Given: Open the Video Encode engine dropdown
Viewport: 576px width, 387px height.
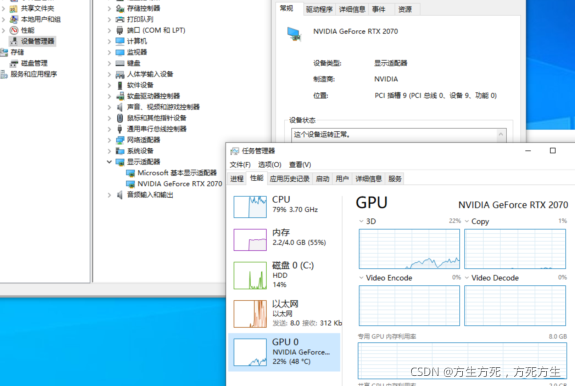Looking at the screenshot, I should tap(361, 278).
